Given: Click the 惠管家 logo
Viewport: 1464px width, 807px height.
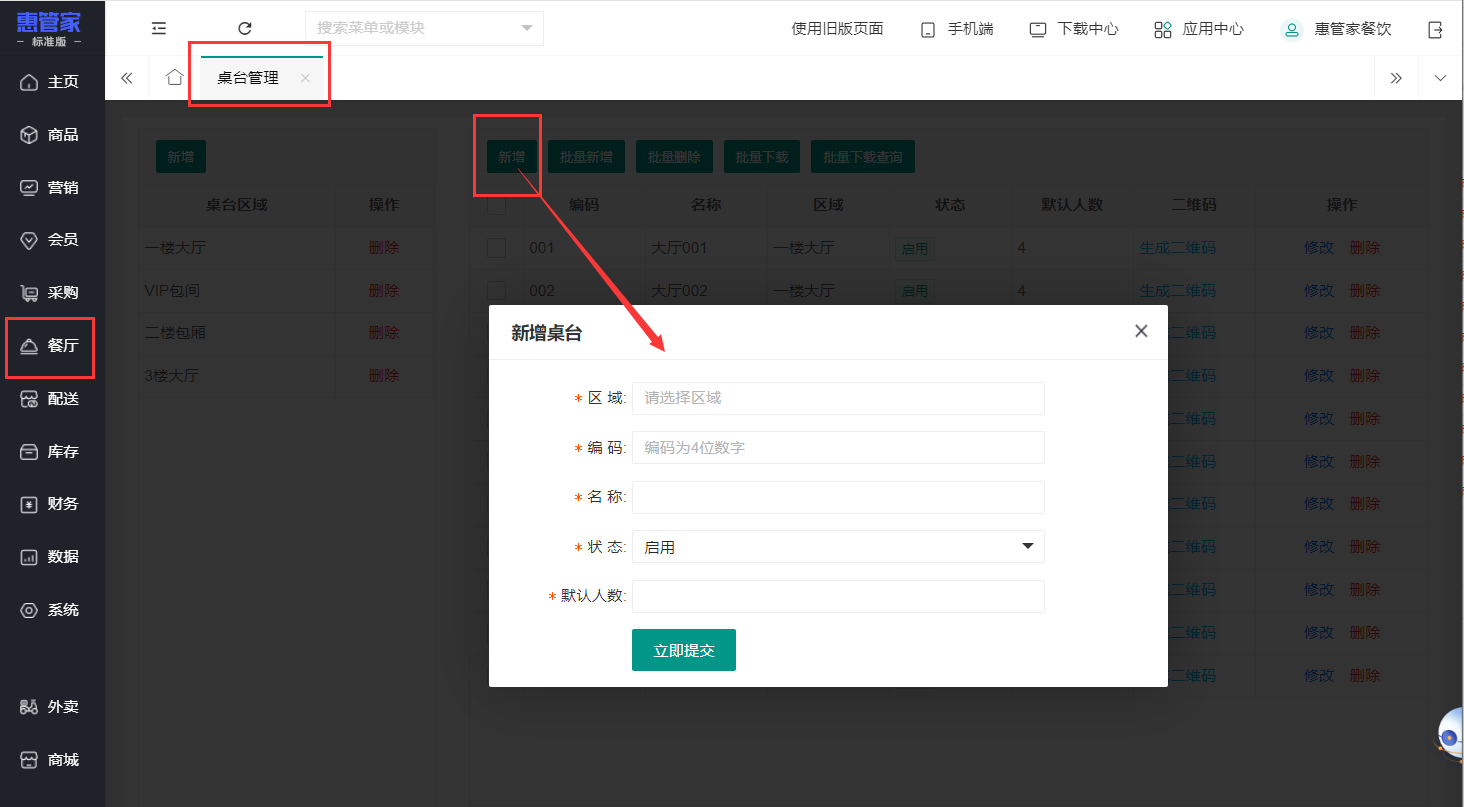Looking at the screenshot, I should coord(50,28).
